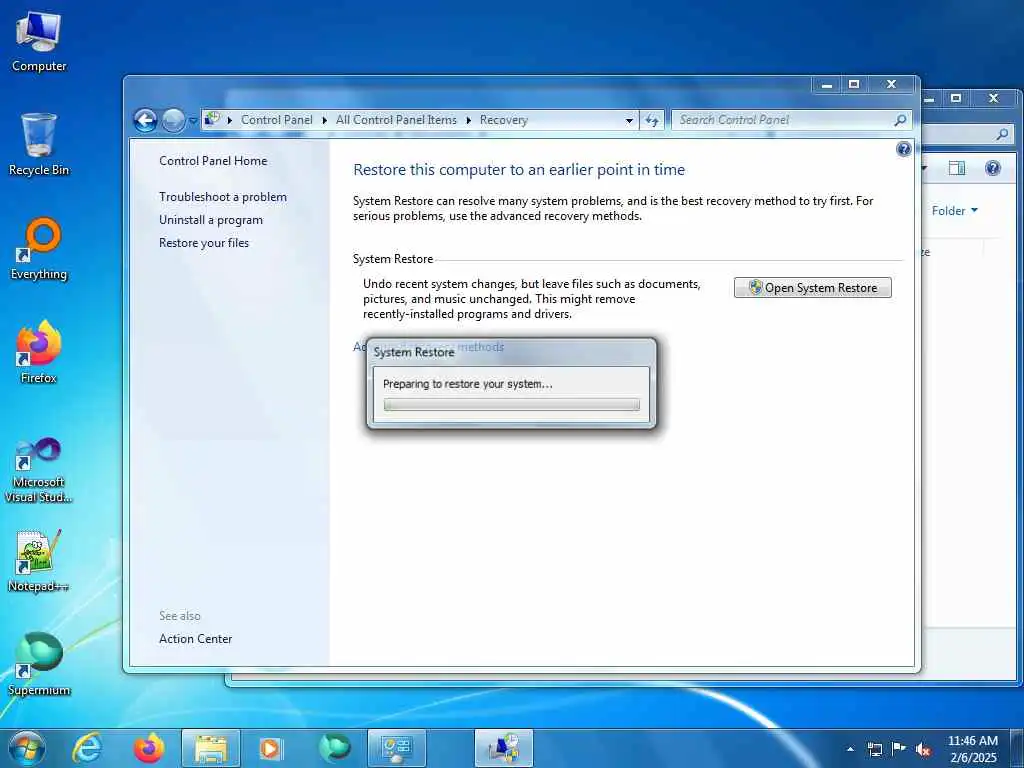The image size is (1024, 768).
Task: Select the Everything search shortcut
Action: [39, 249]
